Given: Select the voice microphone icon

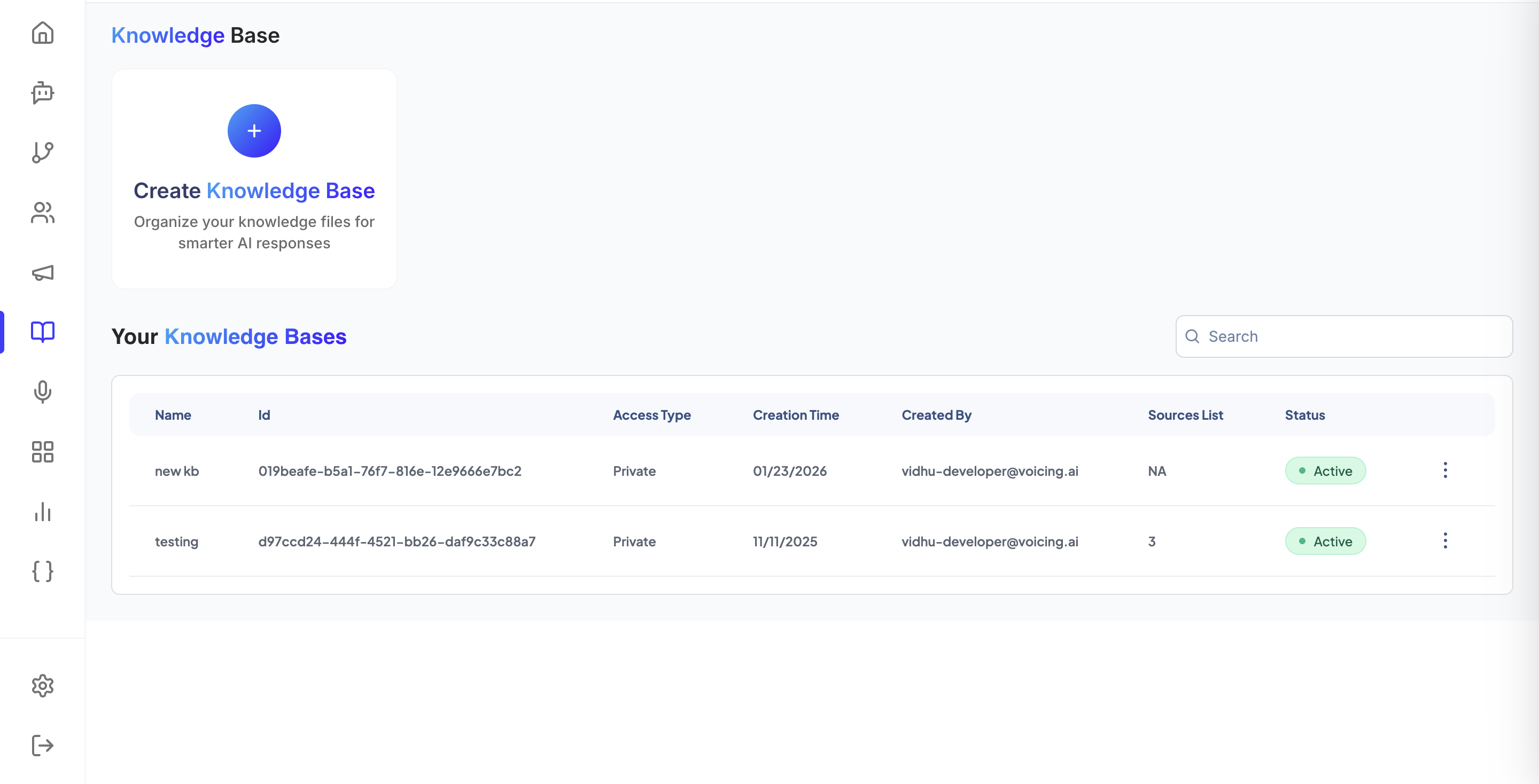Looking at the screenshot, I should 42,393.
